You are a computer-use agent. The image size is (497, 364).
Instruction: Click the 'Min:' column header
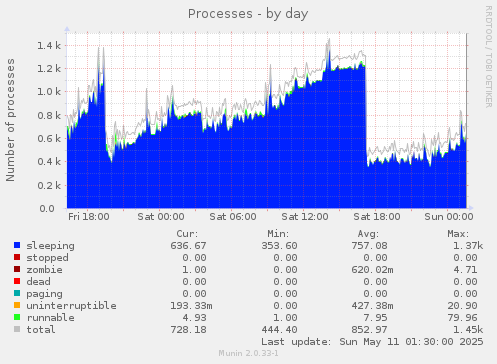[278, 234]
